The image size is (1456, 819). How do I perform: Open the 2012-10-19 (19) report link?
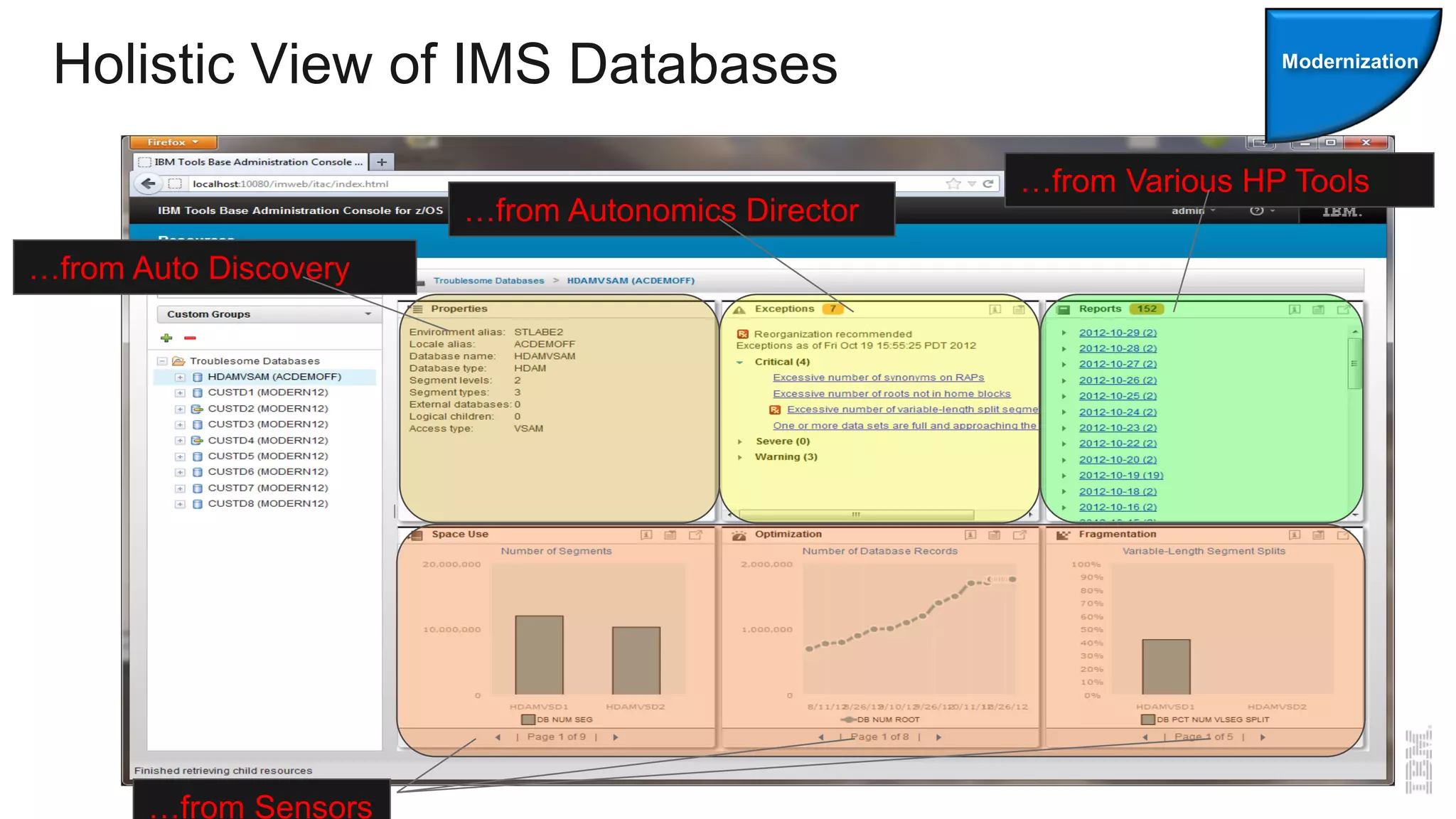pos(1121,476)
